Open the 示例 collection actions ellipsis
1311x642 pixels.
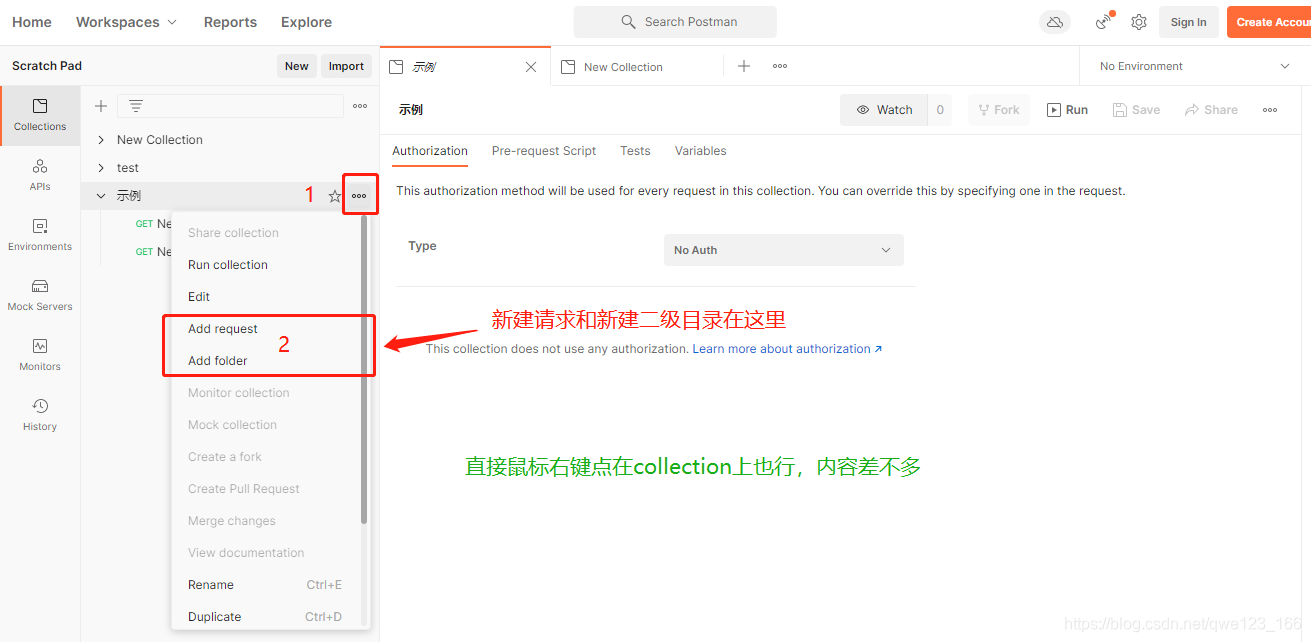click(359, 196)
